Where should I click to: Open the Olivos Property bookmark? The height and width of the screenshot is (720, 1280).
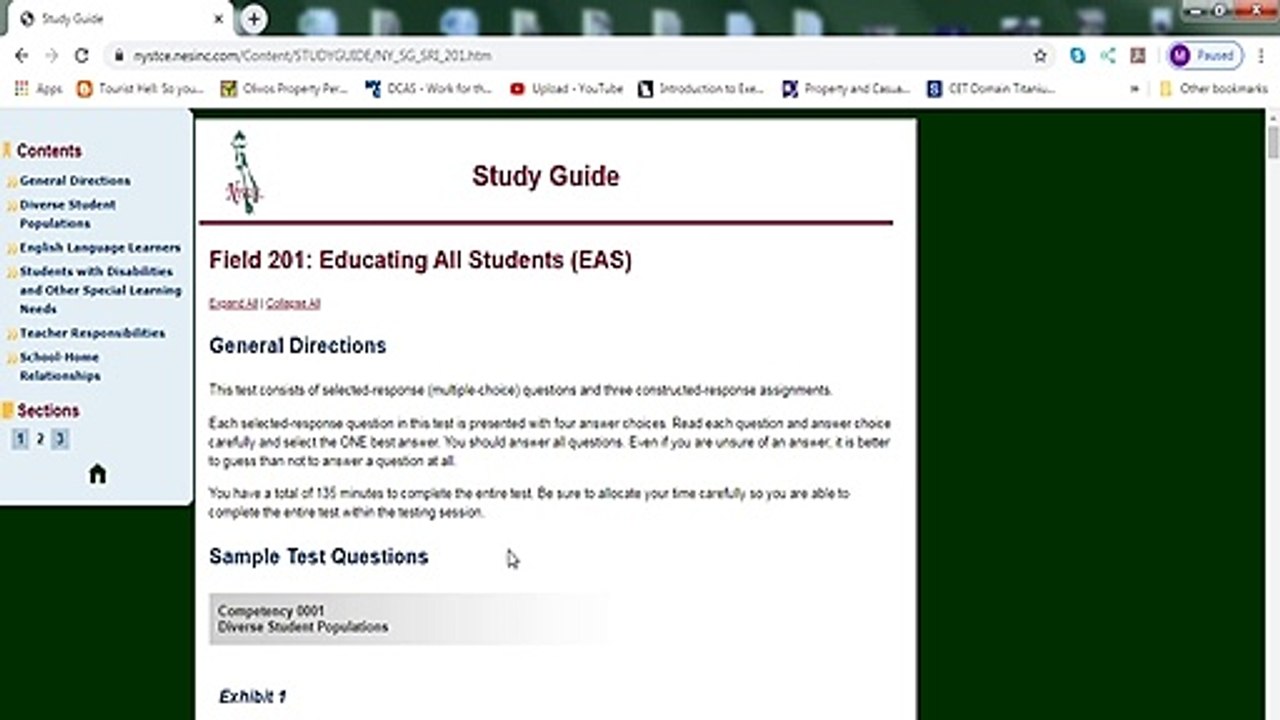284,88
